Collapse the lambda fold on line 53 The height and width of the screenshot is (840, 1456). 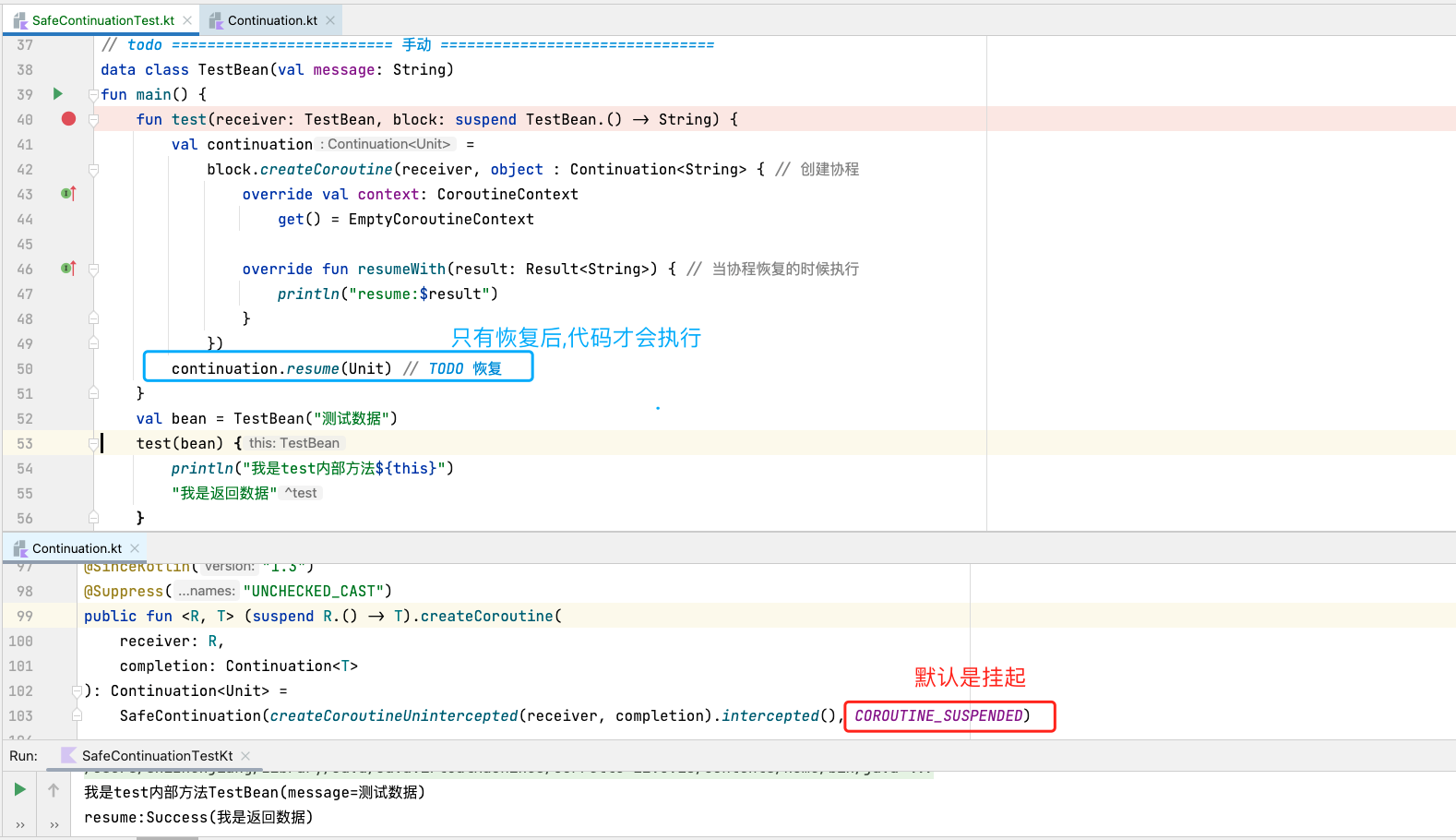pyautogui.click(x=93, y=443)
